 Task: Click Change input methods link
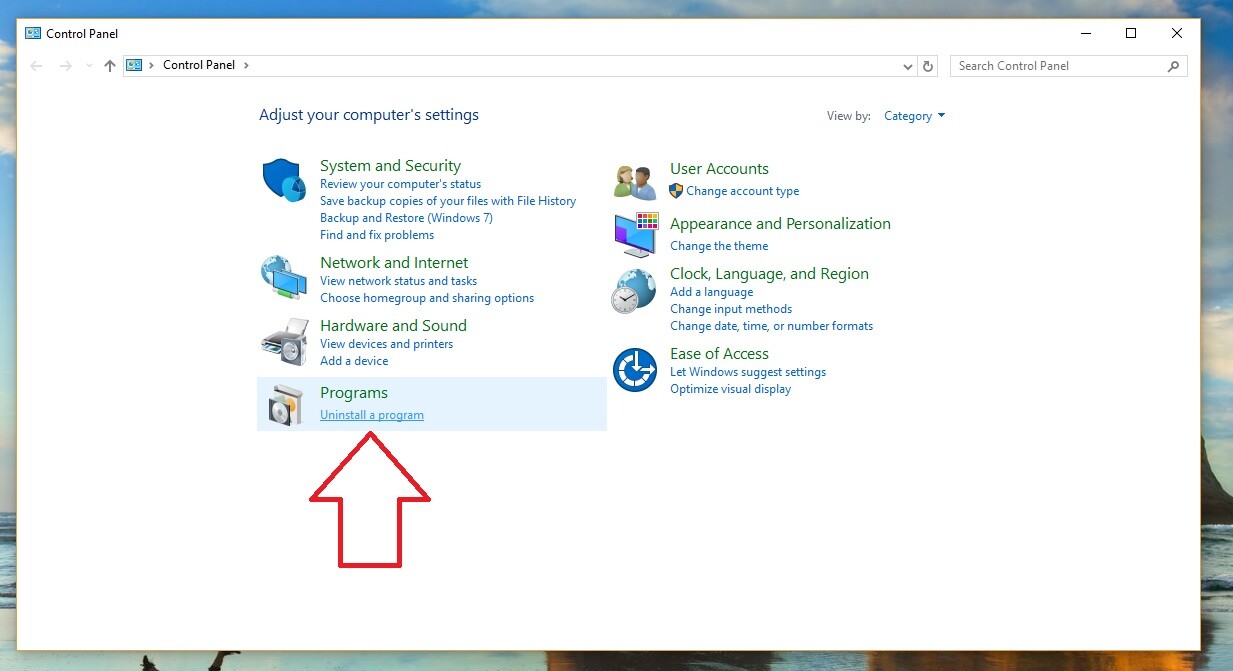point(731,309)
